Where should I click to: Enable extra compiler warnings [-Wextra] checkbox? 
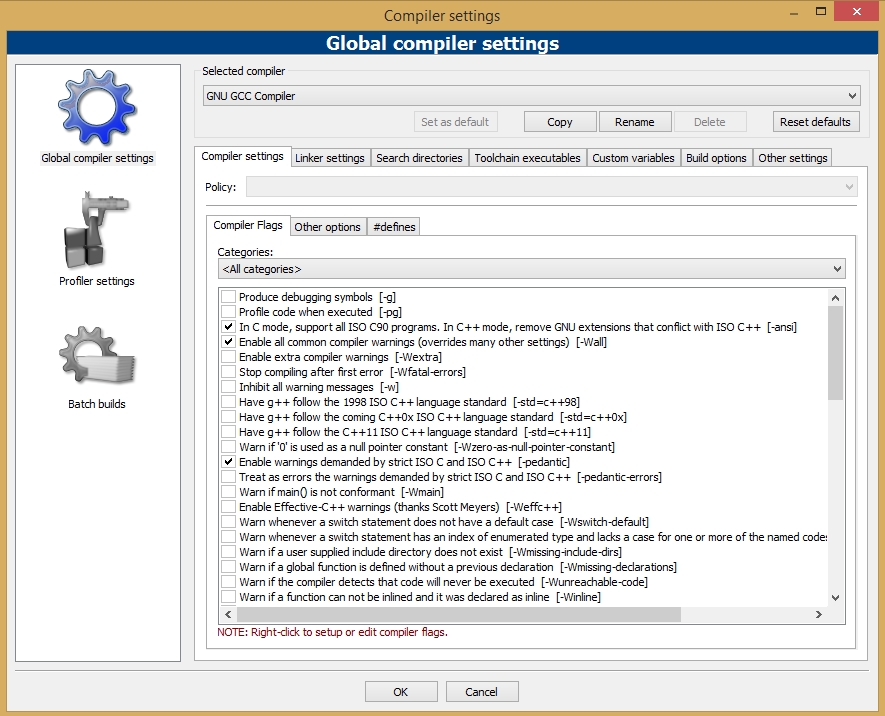tap(228, 357)
